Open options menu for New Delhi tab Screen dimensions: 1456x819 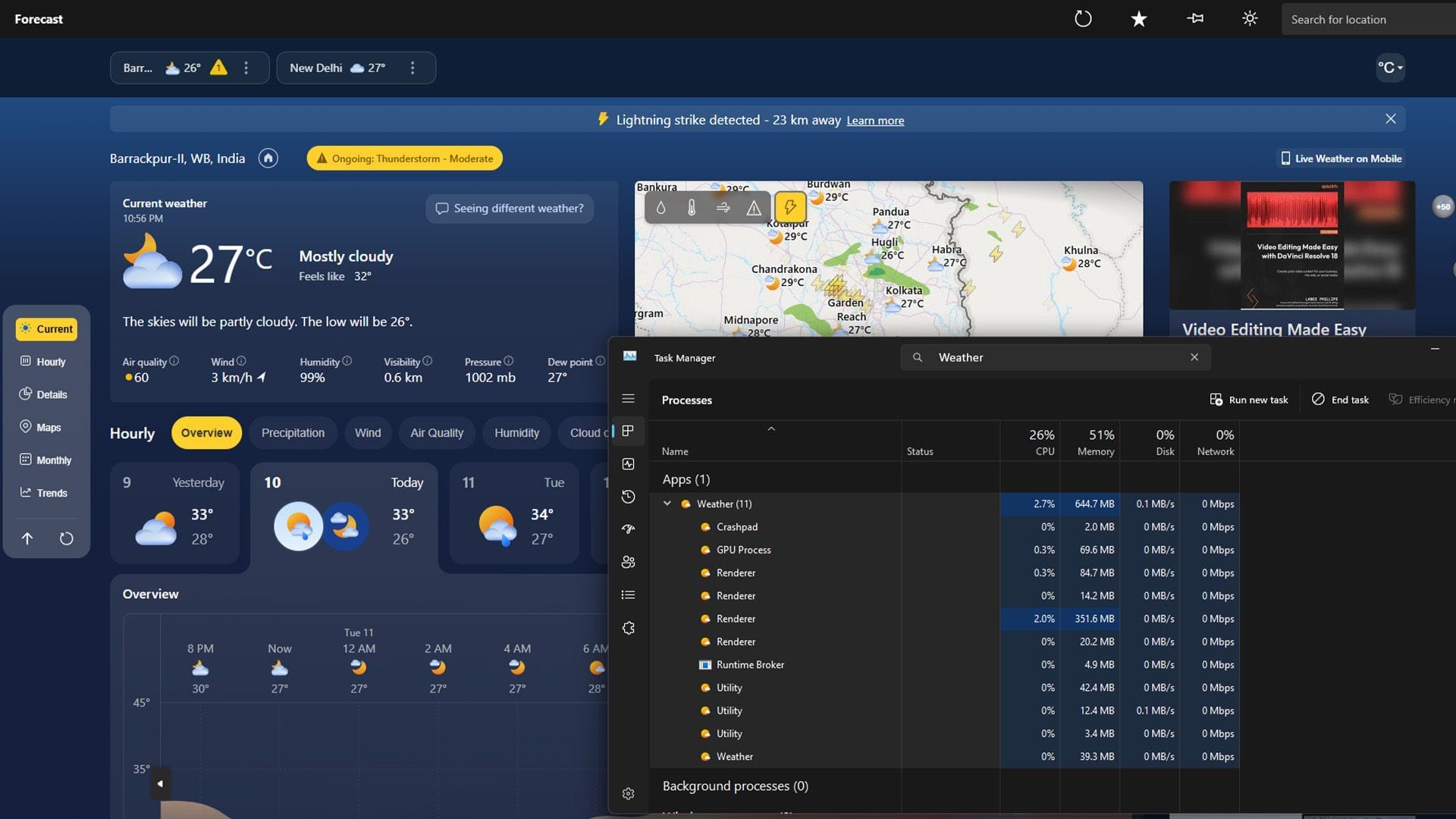point(413,68)
